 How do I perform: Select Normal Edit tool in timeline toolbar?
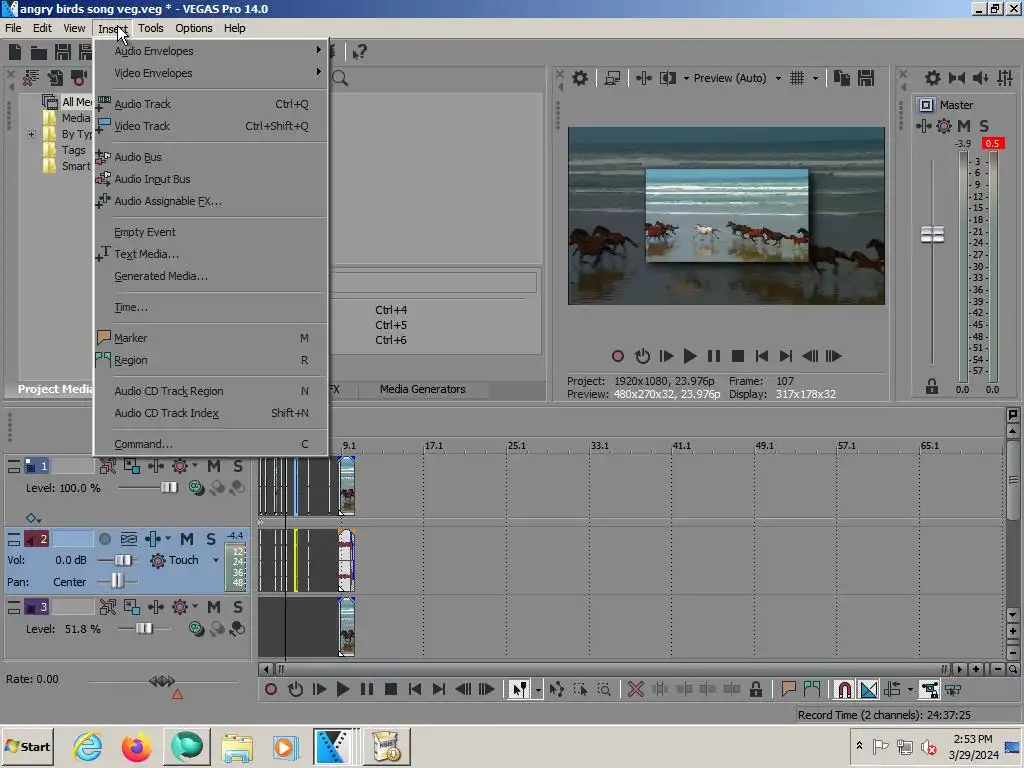[x=519, y=690]
